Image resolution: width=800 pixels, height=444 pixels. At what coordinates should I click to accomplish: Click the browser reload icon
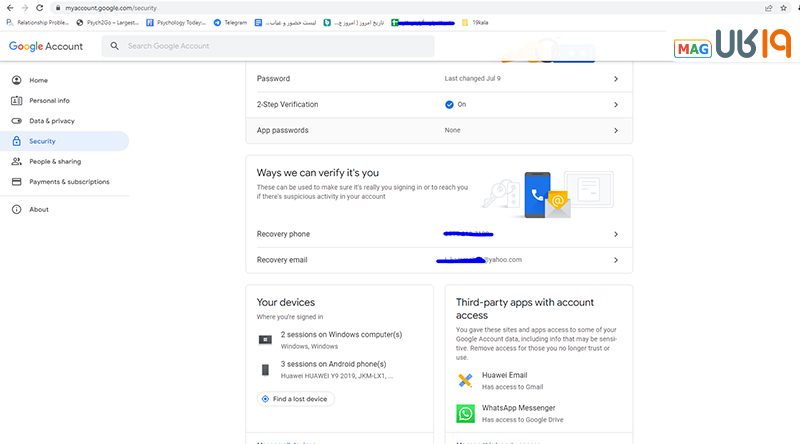tap(41, 7)
